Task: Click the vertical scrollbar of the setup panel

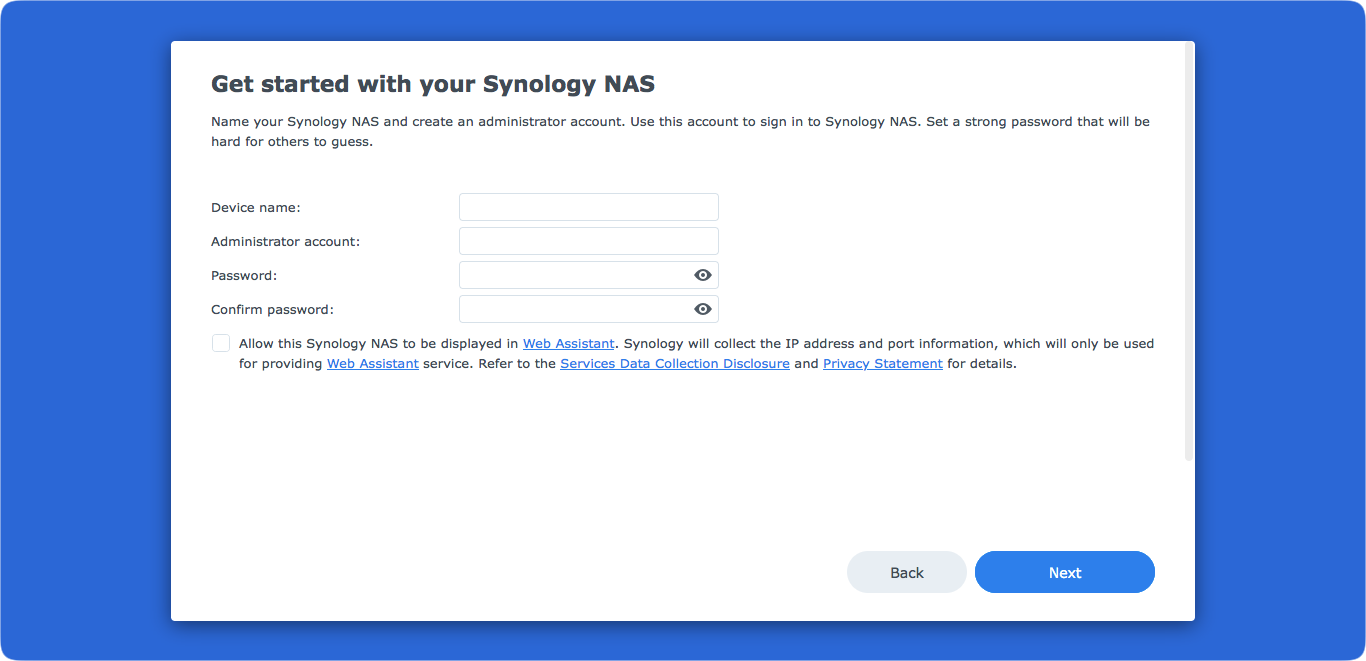Action: coord(1189,251)
